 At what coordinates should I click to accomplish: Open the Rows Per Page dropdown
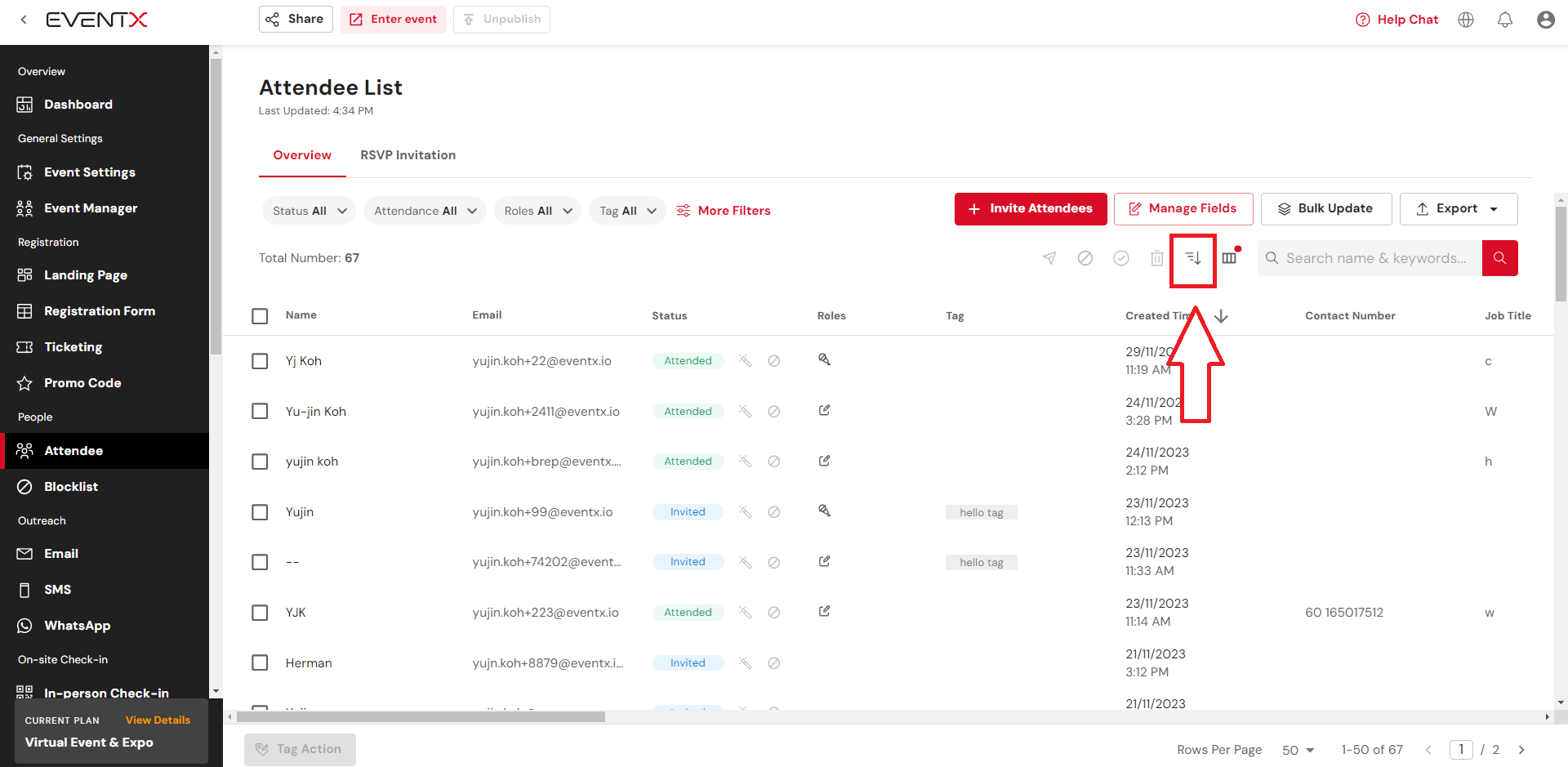[1298, 750]
